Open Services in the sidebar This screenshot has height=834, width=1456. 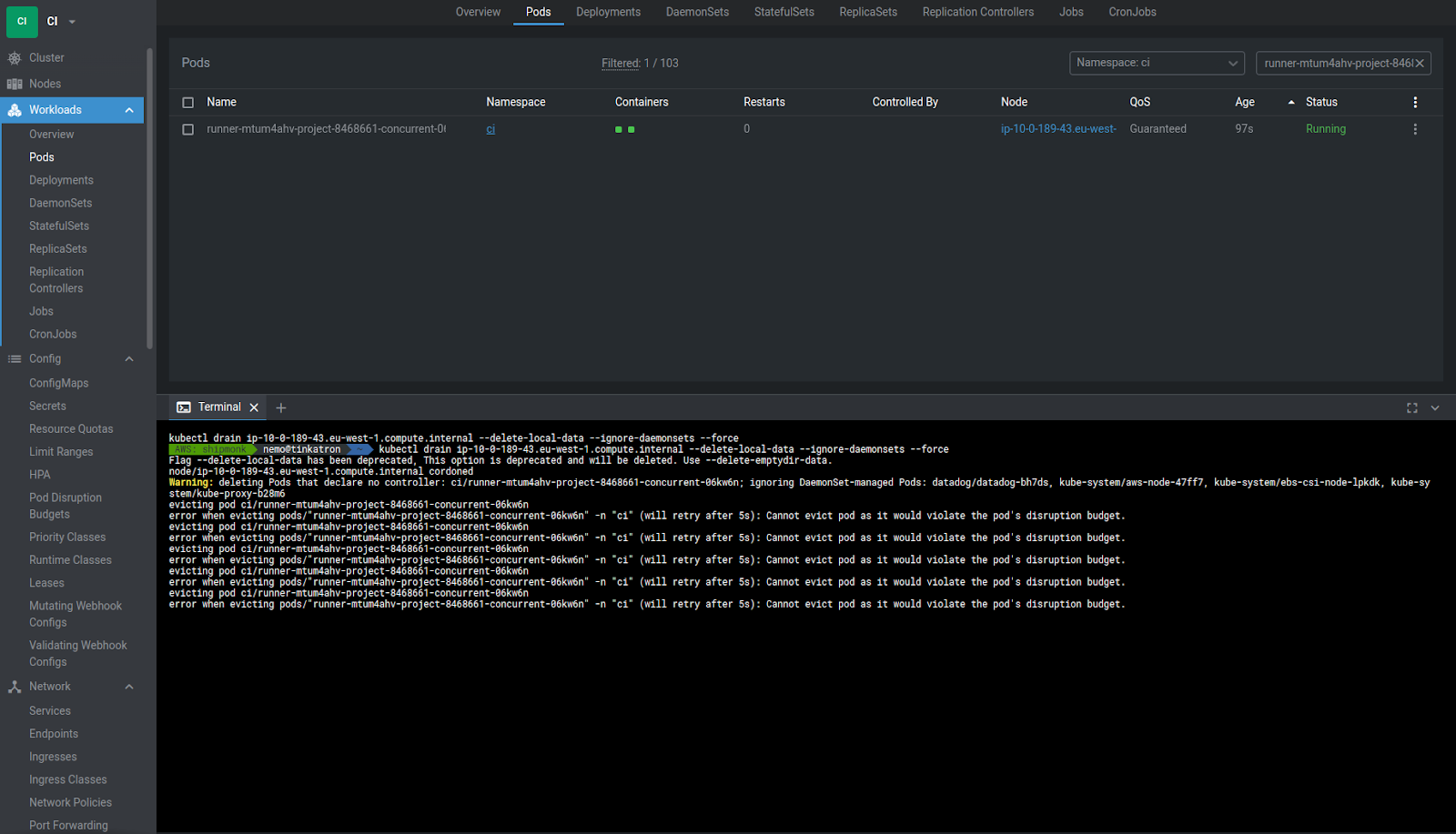50,710
